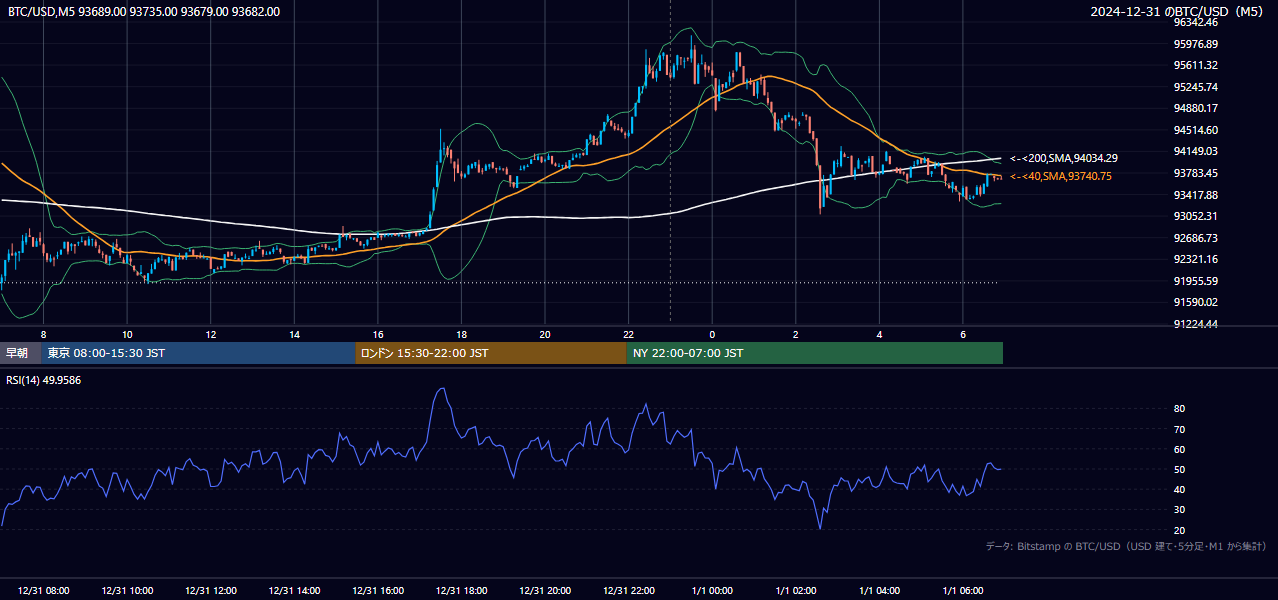Click the 12/31 20:00 time label
1278x600 pixels.
point(545,591)
